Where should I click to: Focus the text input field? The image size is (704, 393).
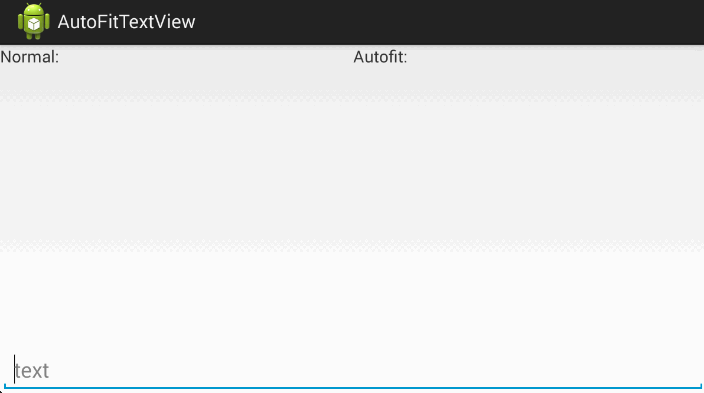pos(352,371)
